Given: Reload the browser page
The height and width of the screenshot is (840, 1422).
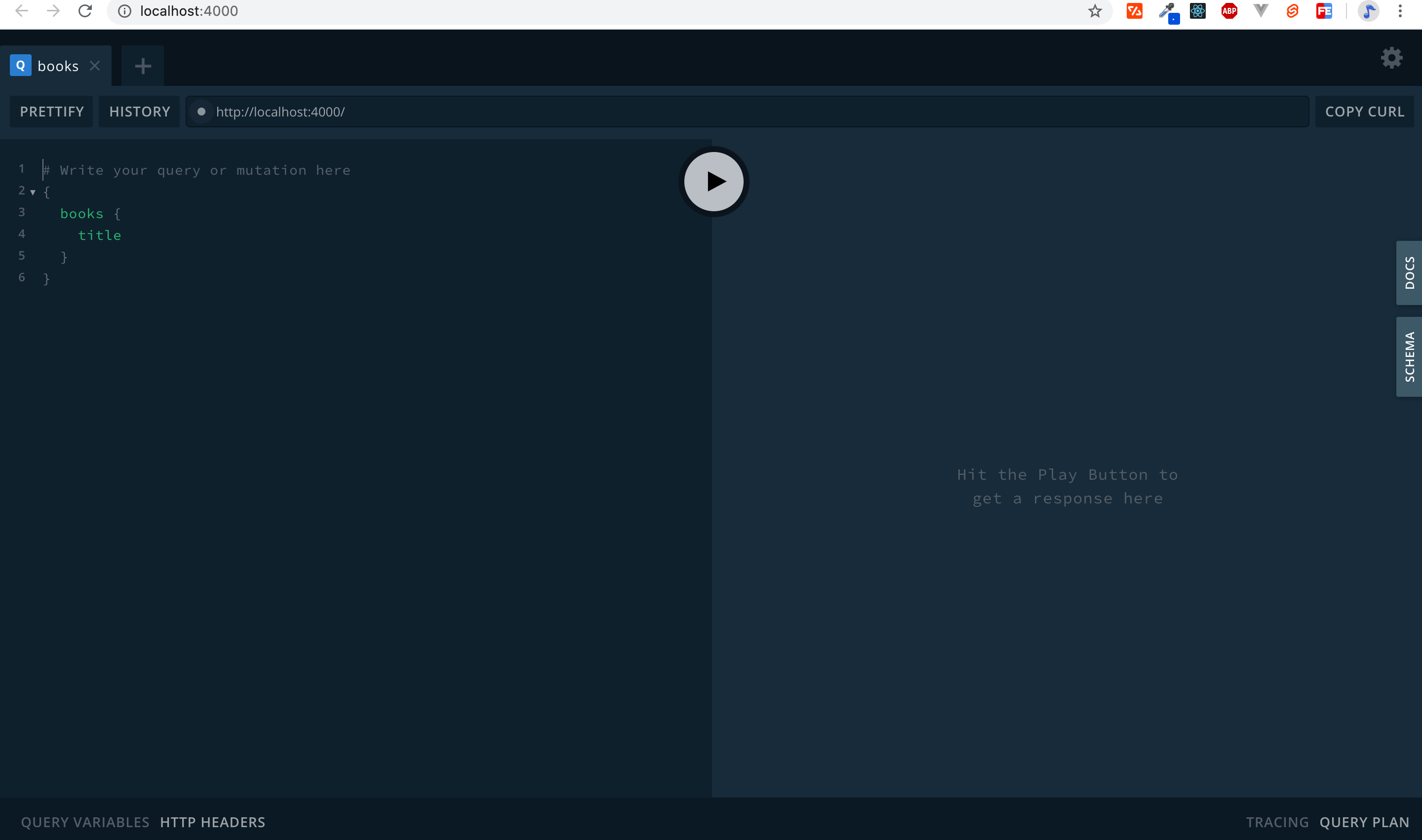Looking at the screenshot, I should coord(85,11).
